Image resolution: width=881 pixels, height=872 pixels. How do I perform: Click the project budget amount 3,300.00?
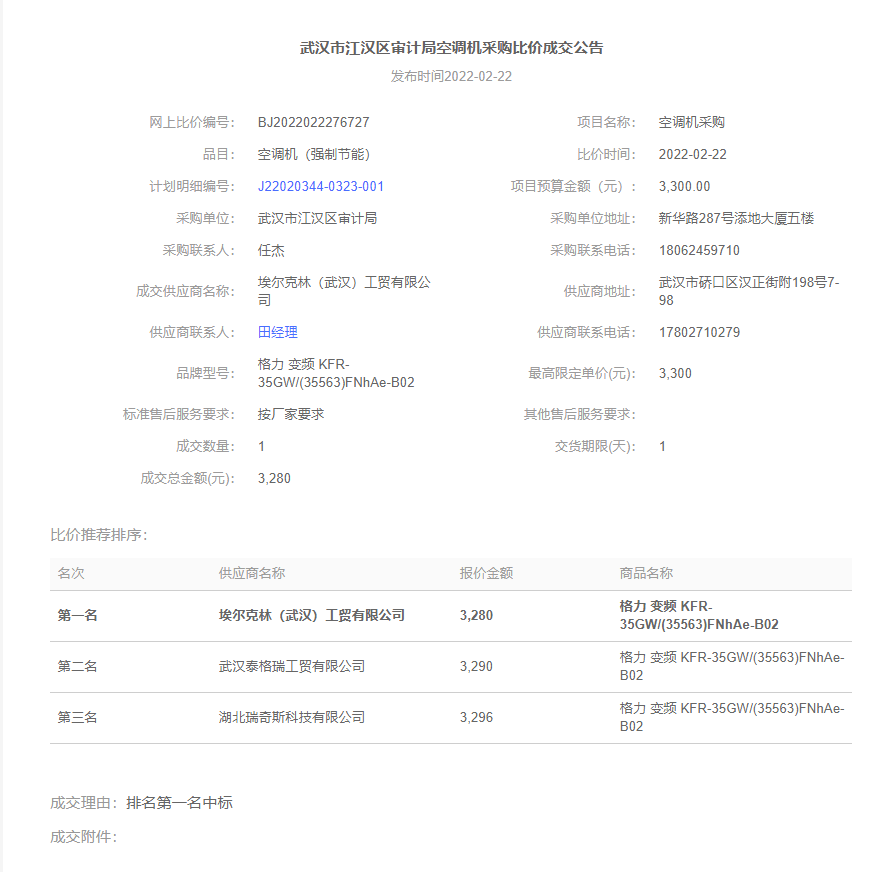pyautogui.click(x=684, y=186)
